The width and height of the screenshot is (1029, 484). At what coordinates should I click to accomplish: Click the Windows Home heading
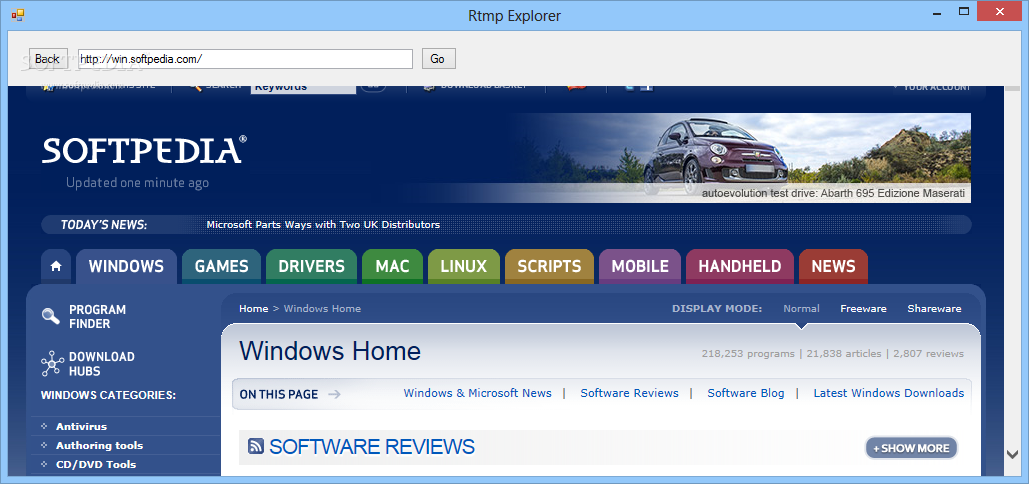329,351
